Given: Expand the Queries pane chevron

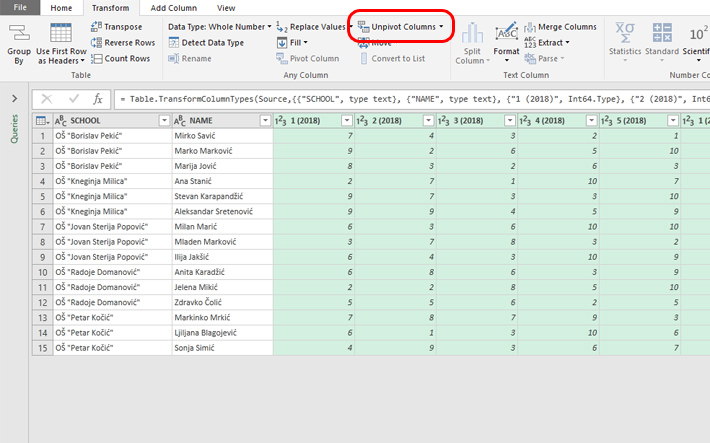Looking at the screenshot, I should pyautogui.click(x=14, y=98).
